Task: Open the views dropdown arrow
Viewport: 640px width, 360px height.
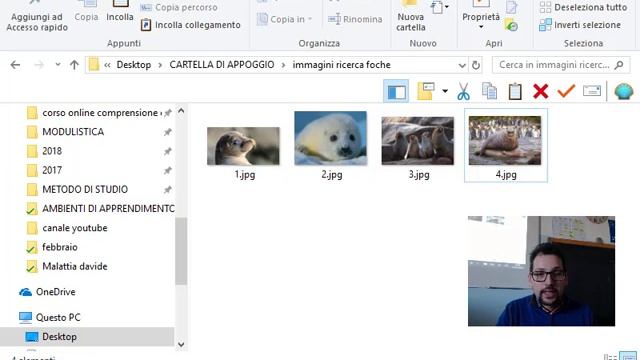Action: [x=445, y=91]
